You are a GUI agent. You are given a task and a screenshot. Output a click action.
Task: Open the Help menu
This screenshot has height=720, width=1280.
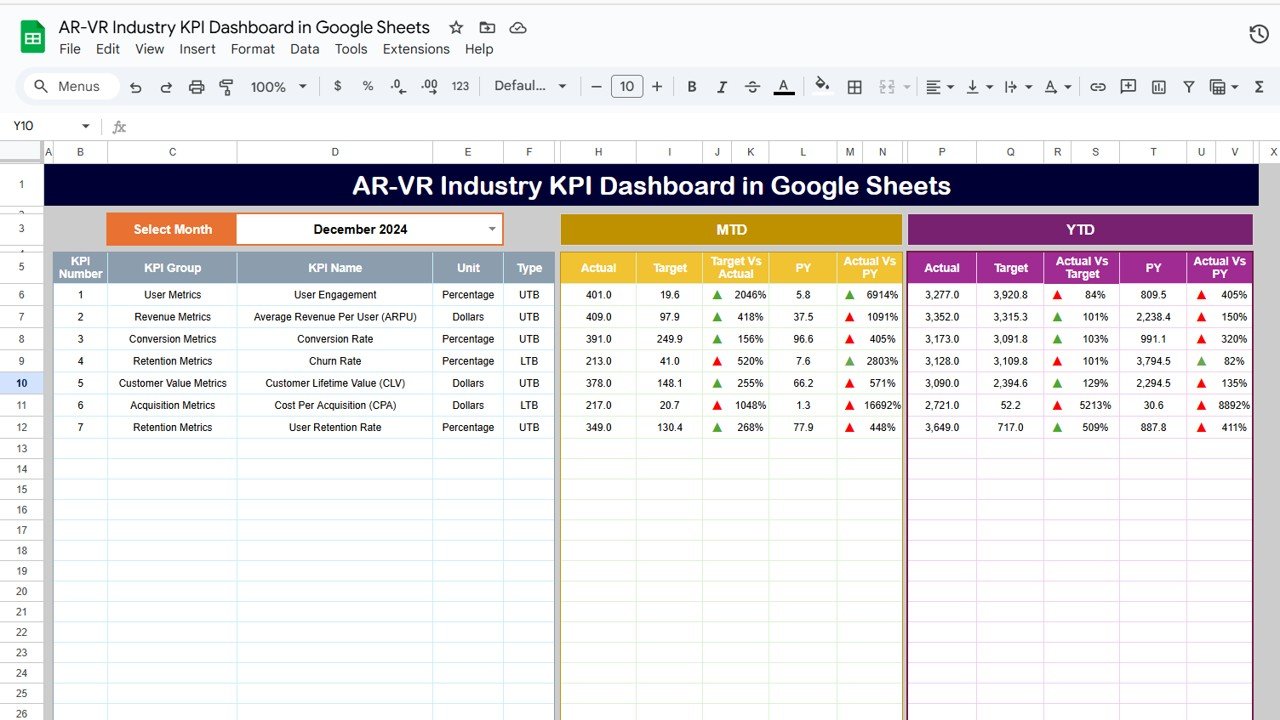[479, 49]
